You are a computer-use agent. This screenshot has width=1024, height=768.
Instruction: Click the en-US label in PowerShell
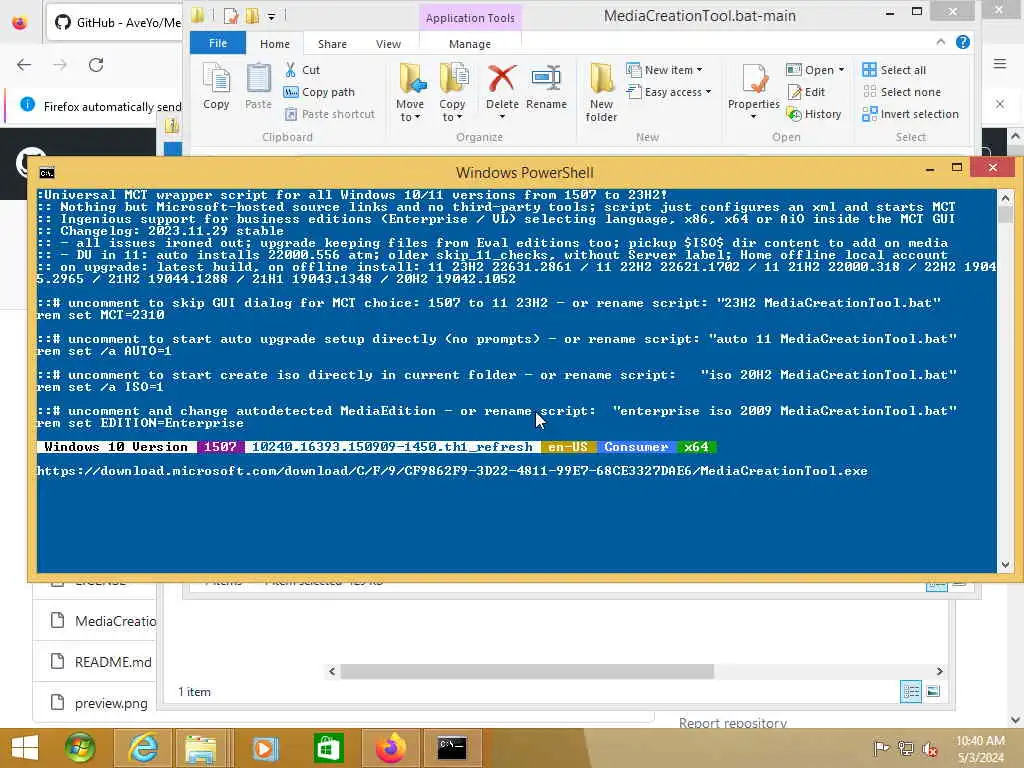coord(568,447)
